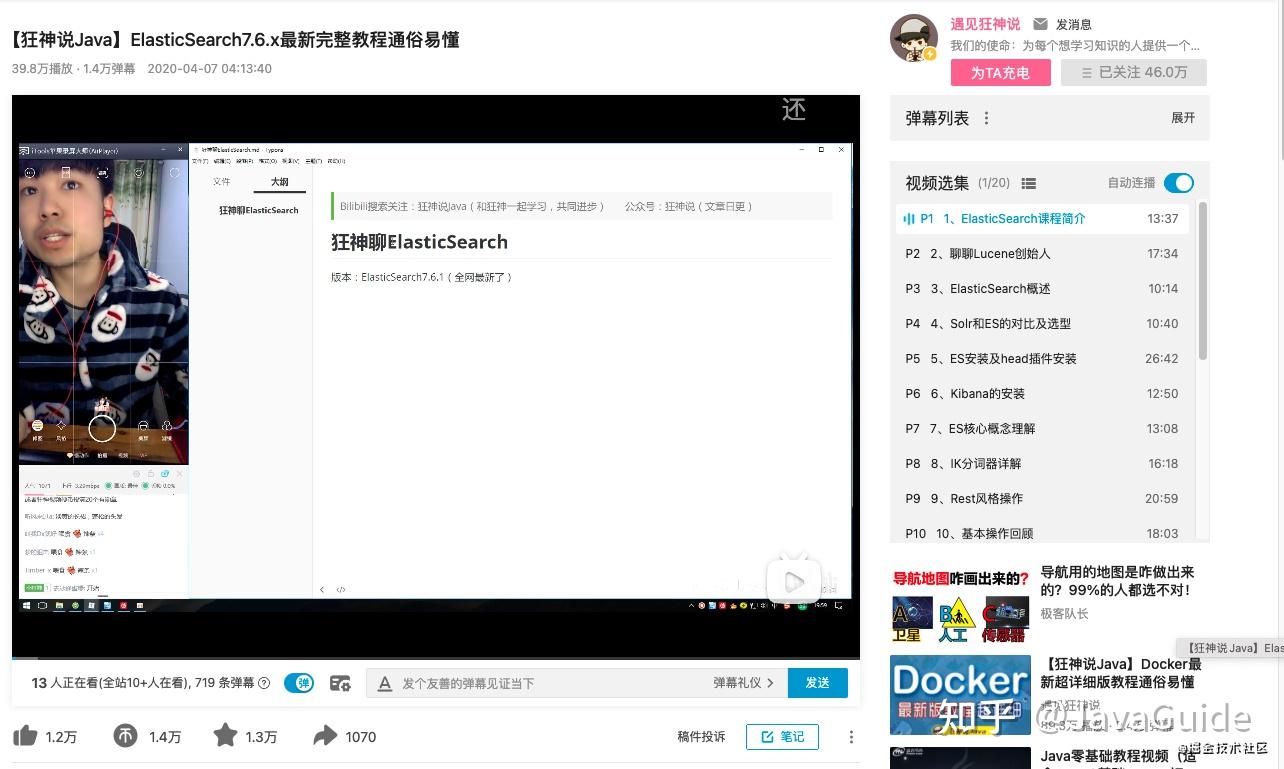Give a coin with the coin icon
This screenshot has height=769, width=1284.
[x=125, y=737]
